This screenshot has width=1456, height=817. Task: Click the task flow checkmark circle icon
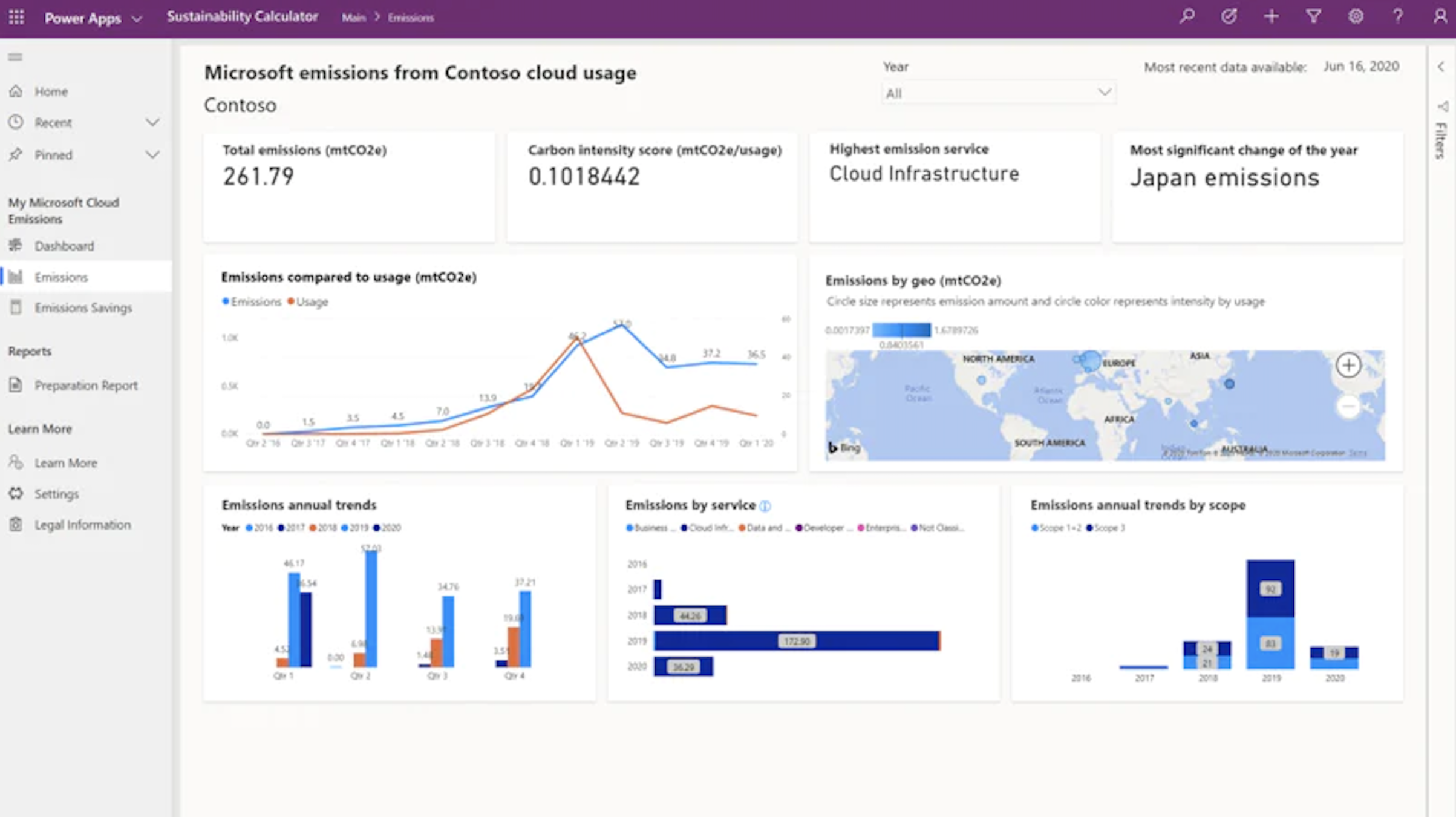click(x=1229, y=16)
